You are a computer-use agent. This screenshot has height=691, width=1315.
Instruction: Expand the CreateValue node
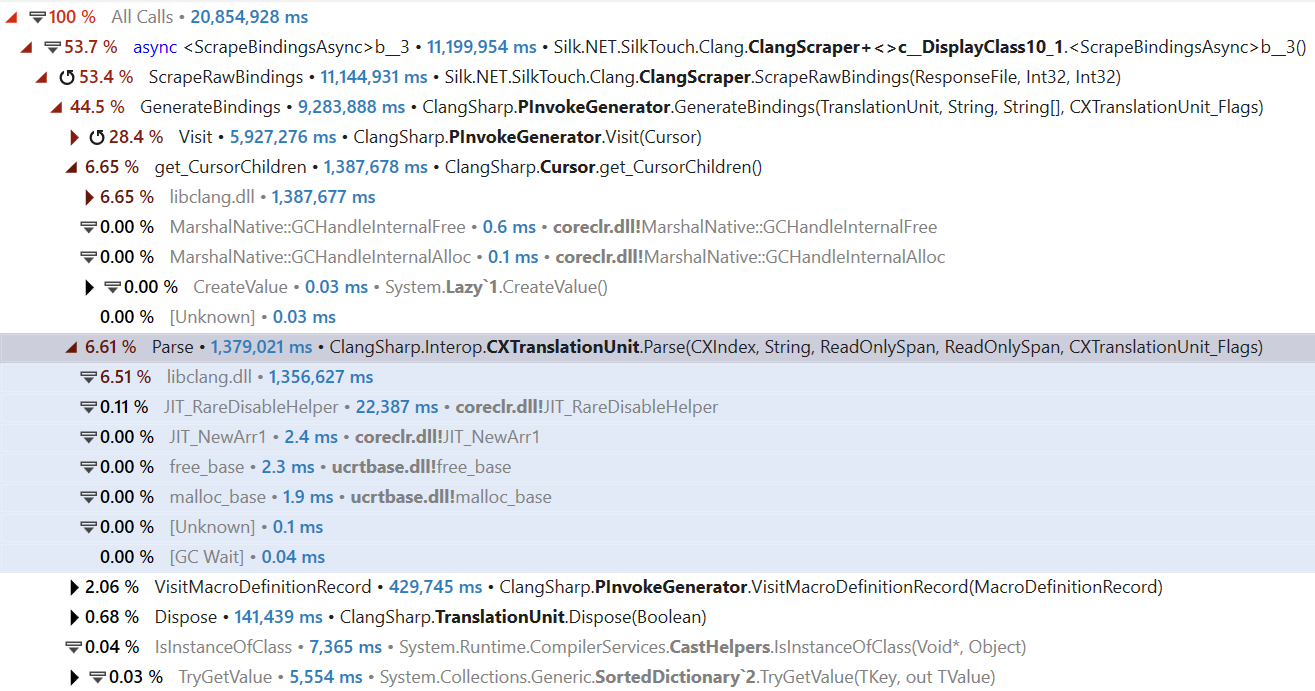pos(89,287)
